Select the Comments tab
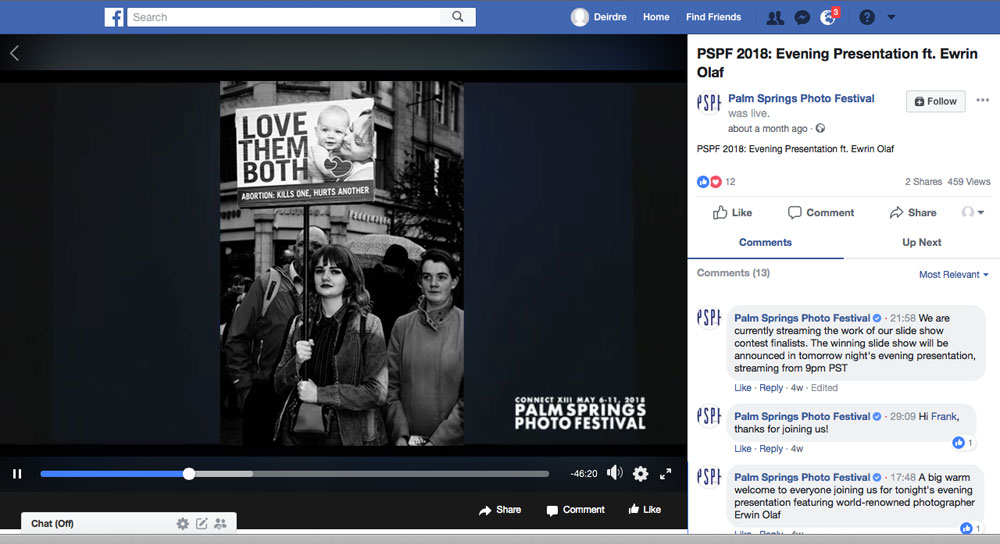This screenshot has height=544, width=1000. pyautogui.click(x=765, y=242)
